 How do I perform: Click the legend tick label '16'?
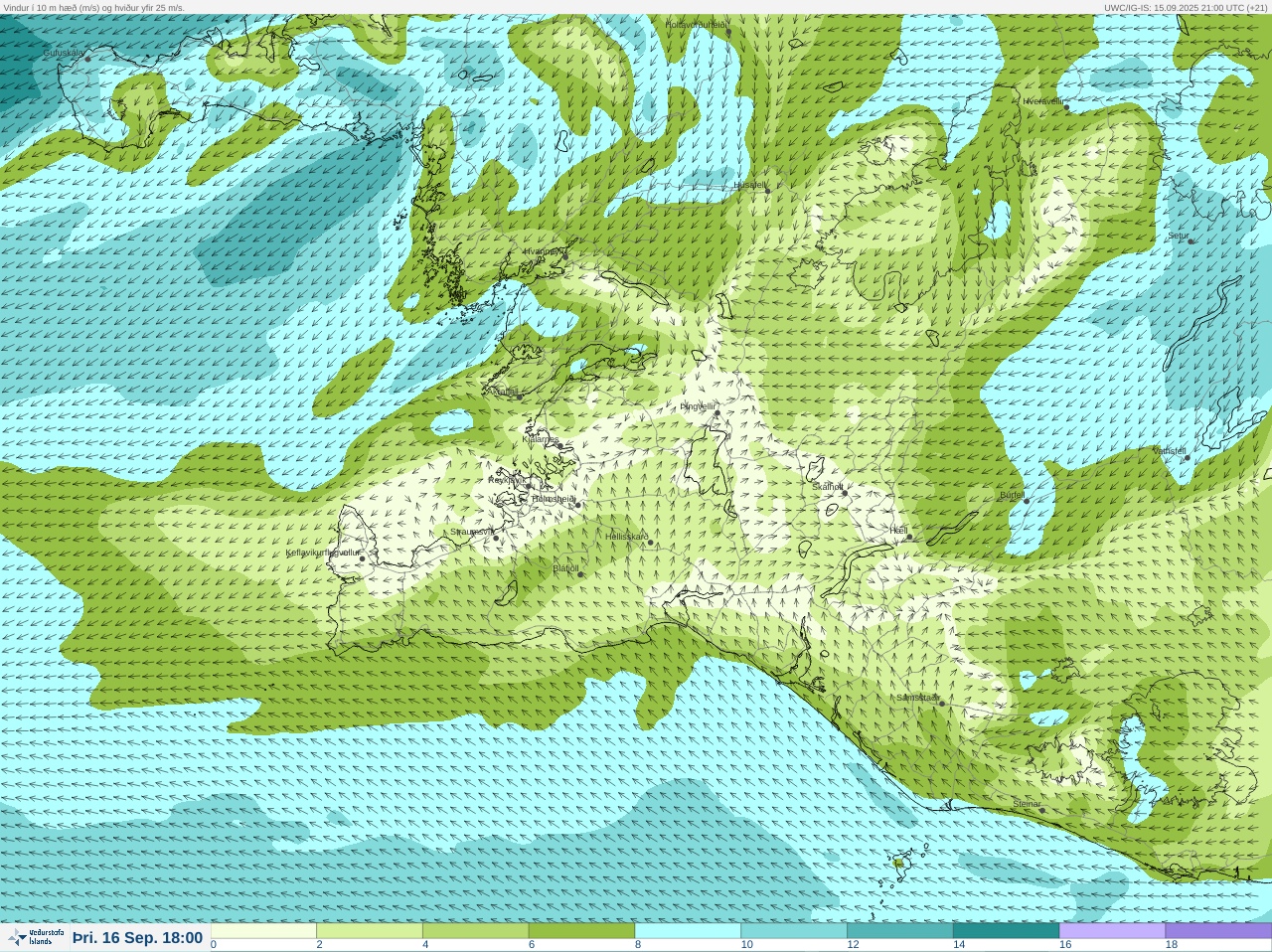point(1065,945)
